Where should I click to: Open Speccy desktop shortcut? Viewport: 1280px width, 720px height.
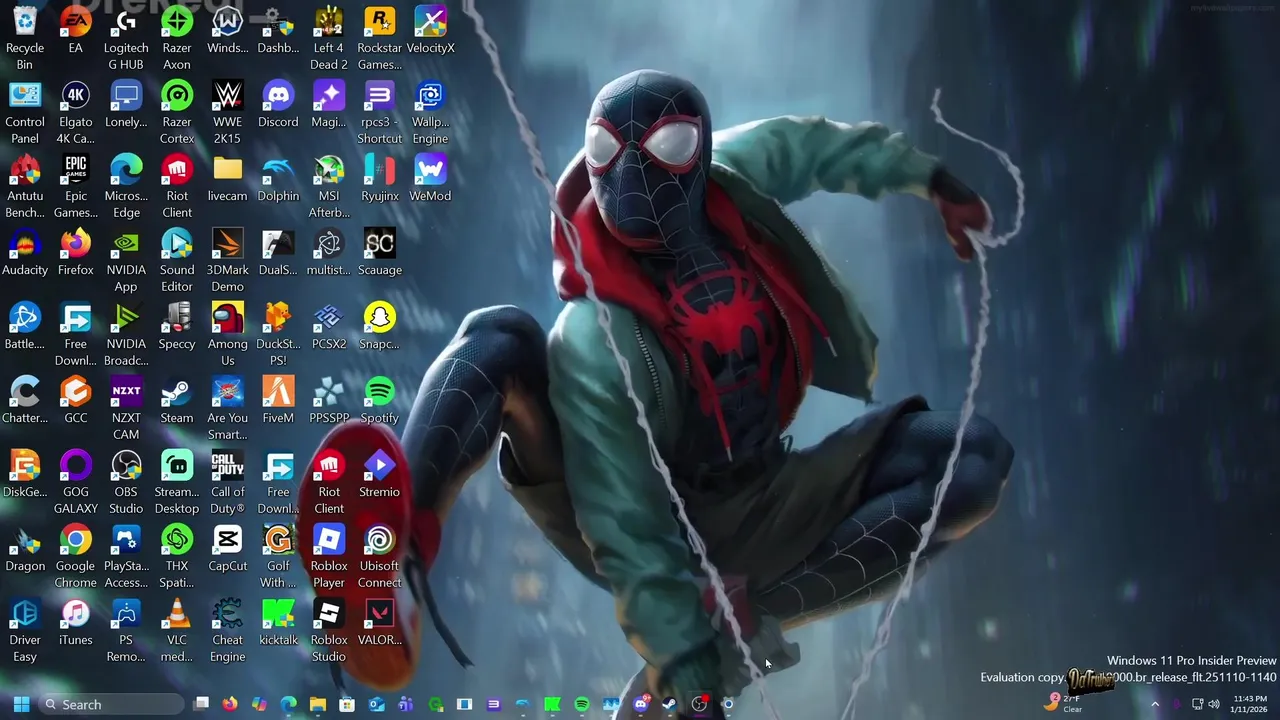[177, 326]
